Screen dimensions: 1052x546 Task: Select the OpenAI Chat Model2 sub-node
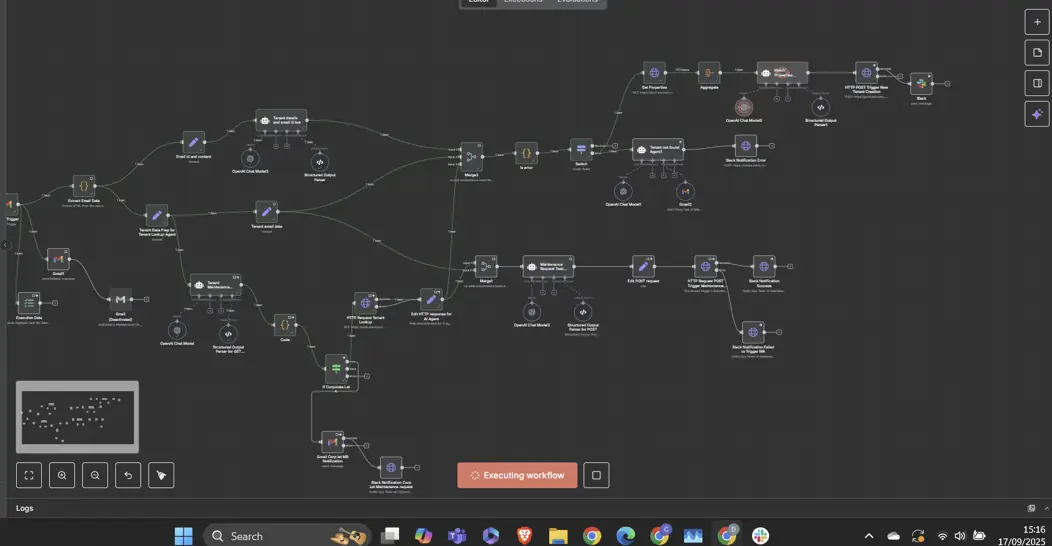pyautogui.click(x=531, y=311)
